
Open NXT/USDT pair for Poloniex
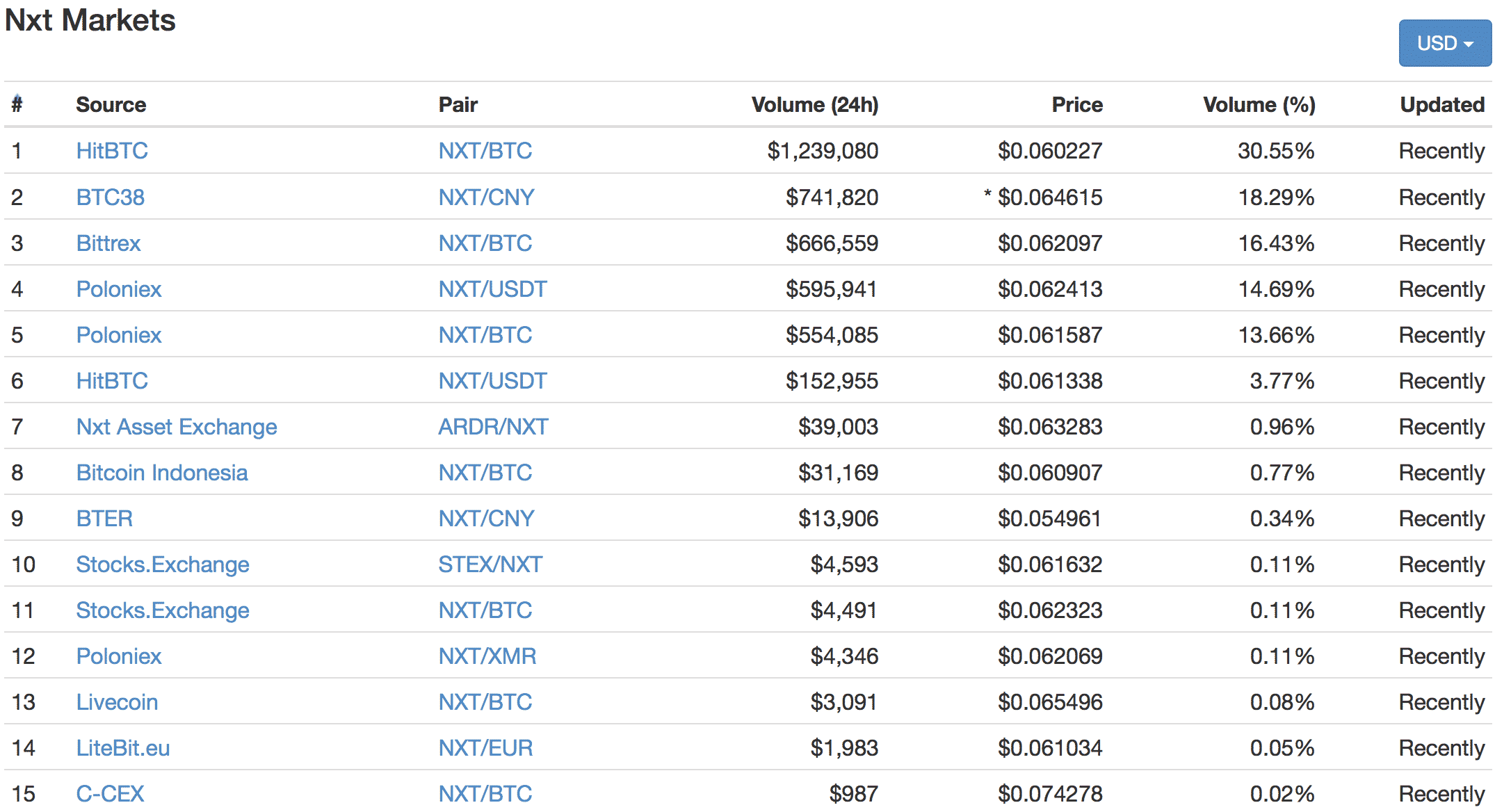(x=493, y=289)
